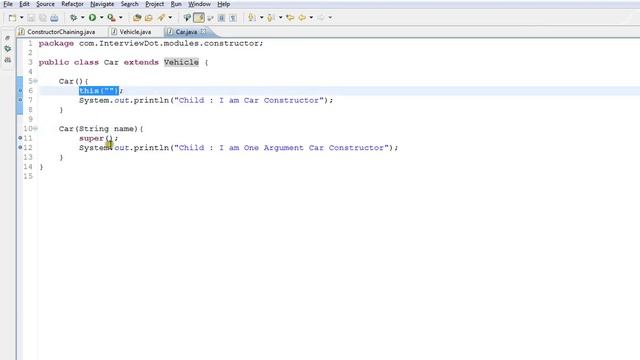Toggle Mark Occurrences highlighted button
Image resolution: width=640 pixels, height=360 pixels.
tap(199, 18)
